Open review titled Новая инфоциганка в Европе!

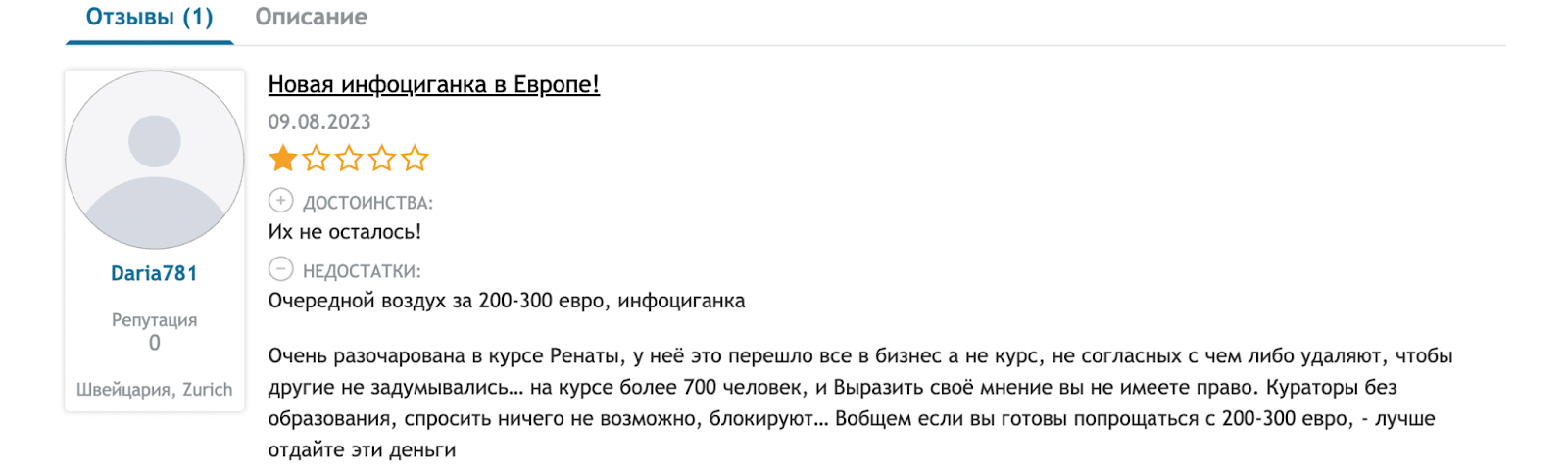click(433, 84)
